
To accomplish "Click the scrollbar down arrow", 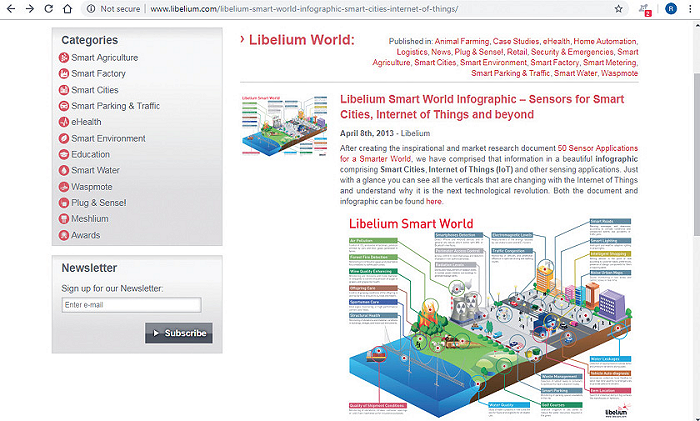I will pyautogui.click(x=696, y=417).
